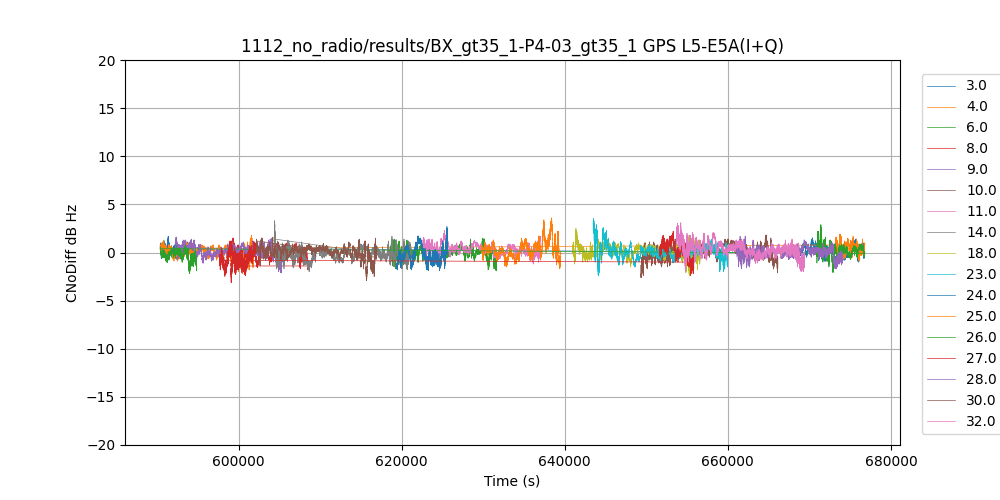This screenshot has width=1000, height=500.
Task: Click legend entry 30.0
Action: tap(980, 401)
